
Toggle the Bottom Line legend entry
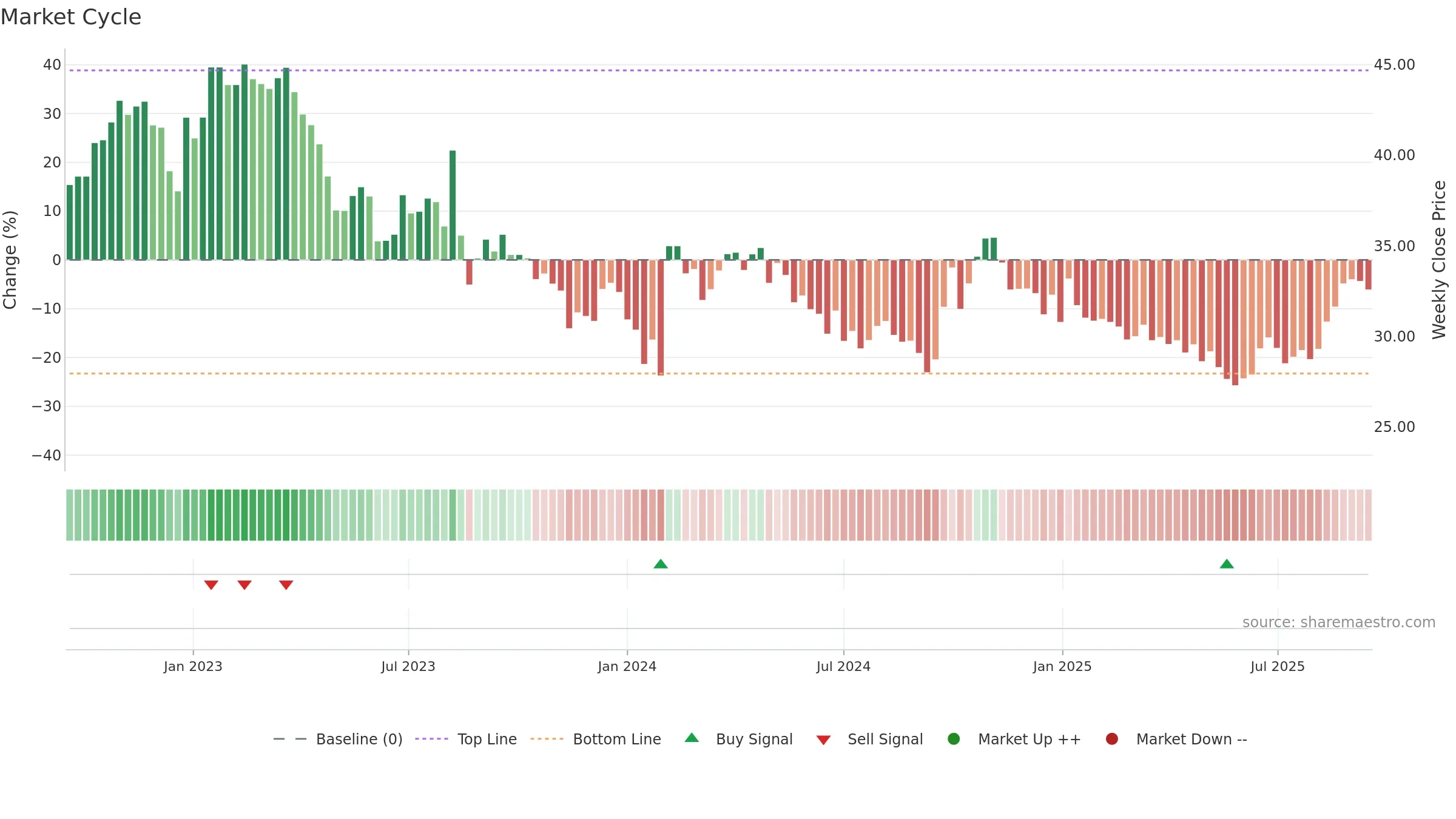595,739
